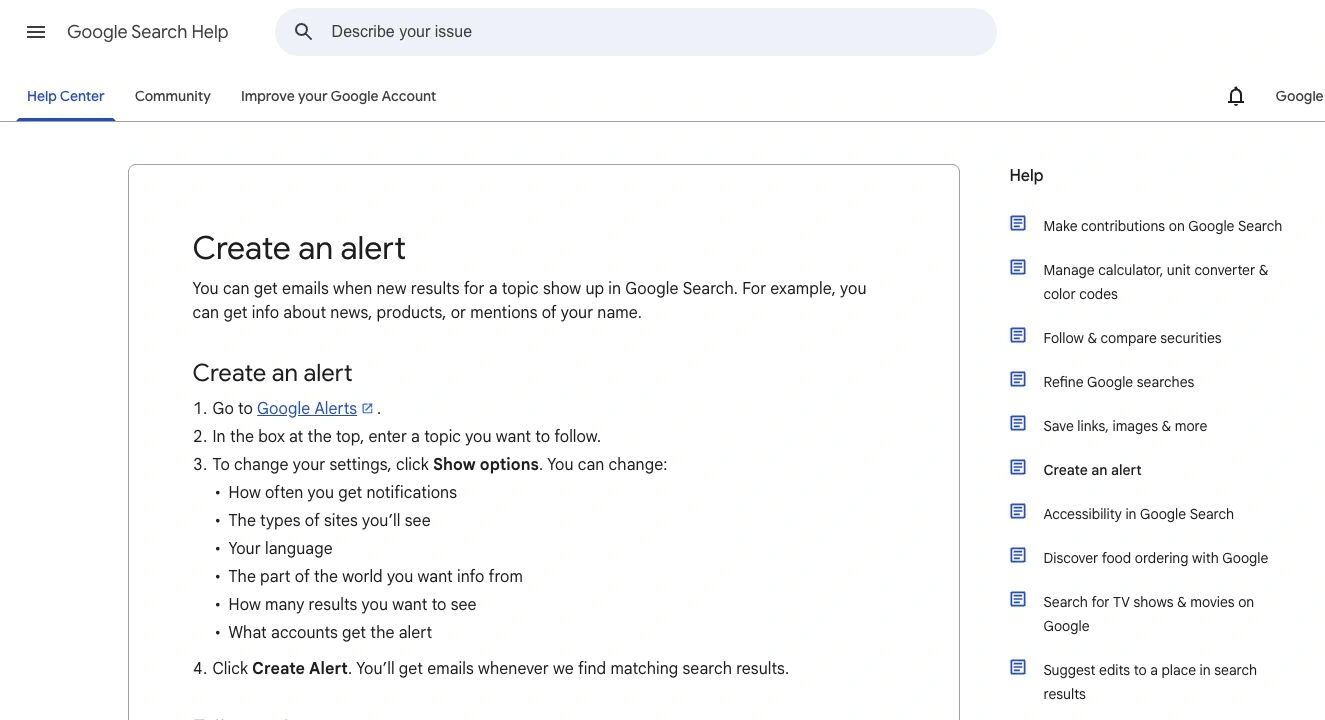Select the Help Center tab
The width and height of the screenshot is (1325, 720).
click(x=66, y=96)
